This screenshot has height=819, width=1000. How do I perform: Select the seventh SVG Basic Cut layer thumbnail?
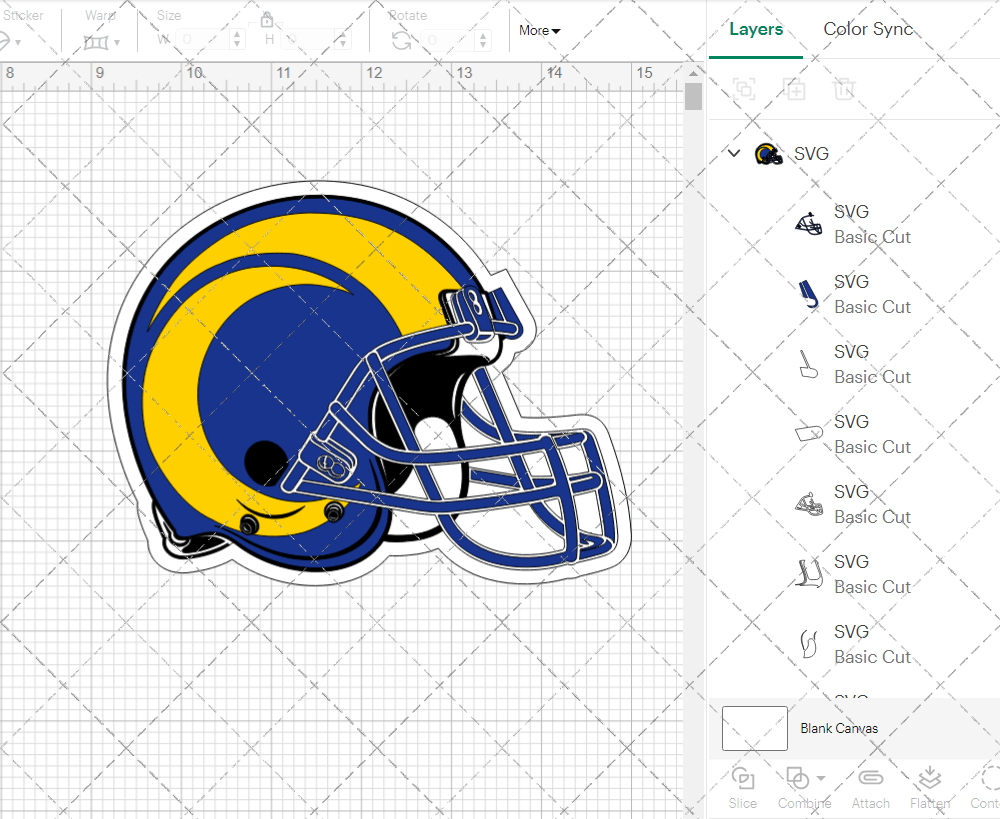tap(809, 644)
